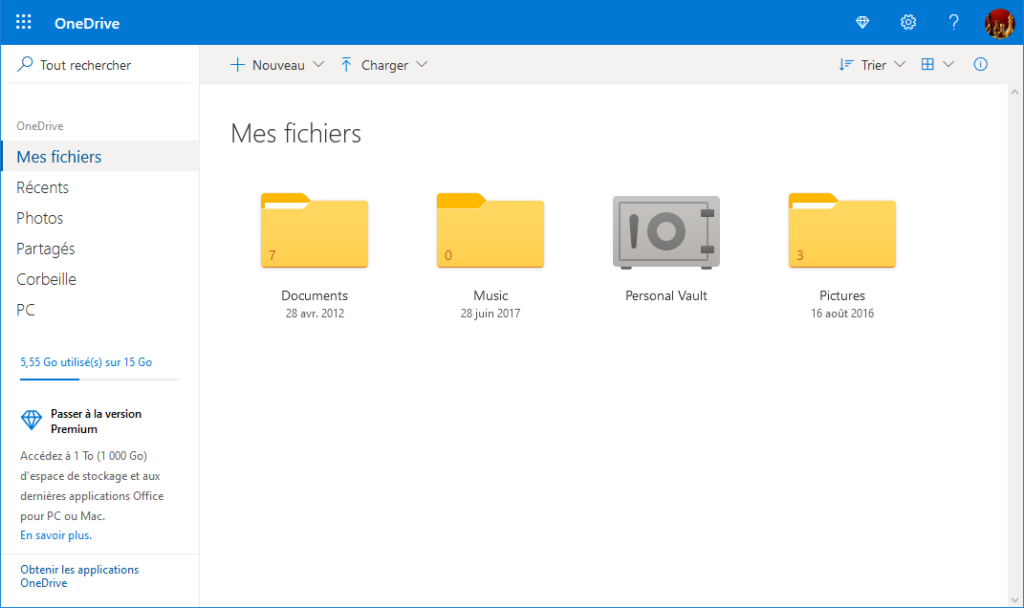Click the scrollbar up arrow
This screenshot has height=608, width=1024.
pyautogui.click(x=1015, y=92)
